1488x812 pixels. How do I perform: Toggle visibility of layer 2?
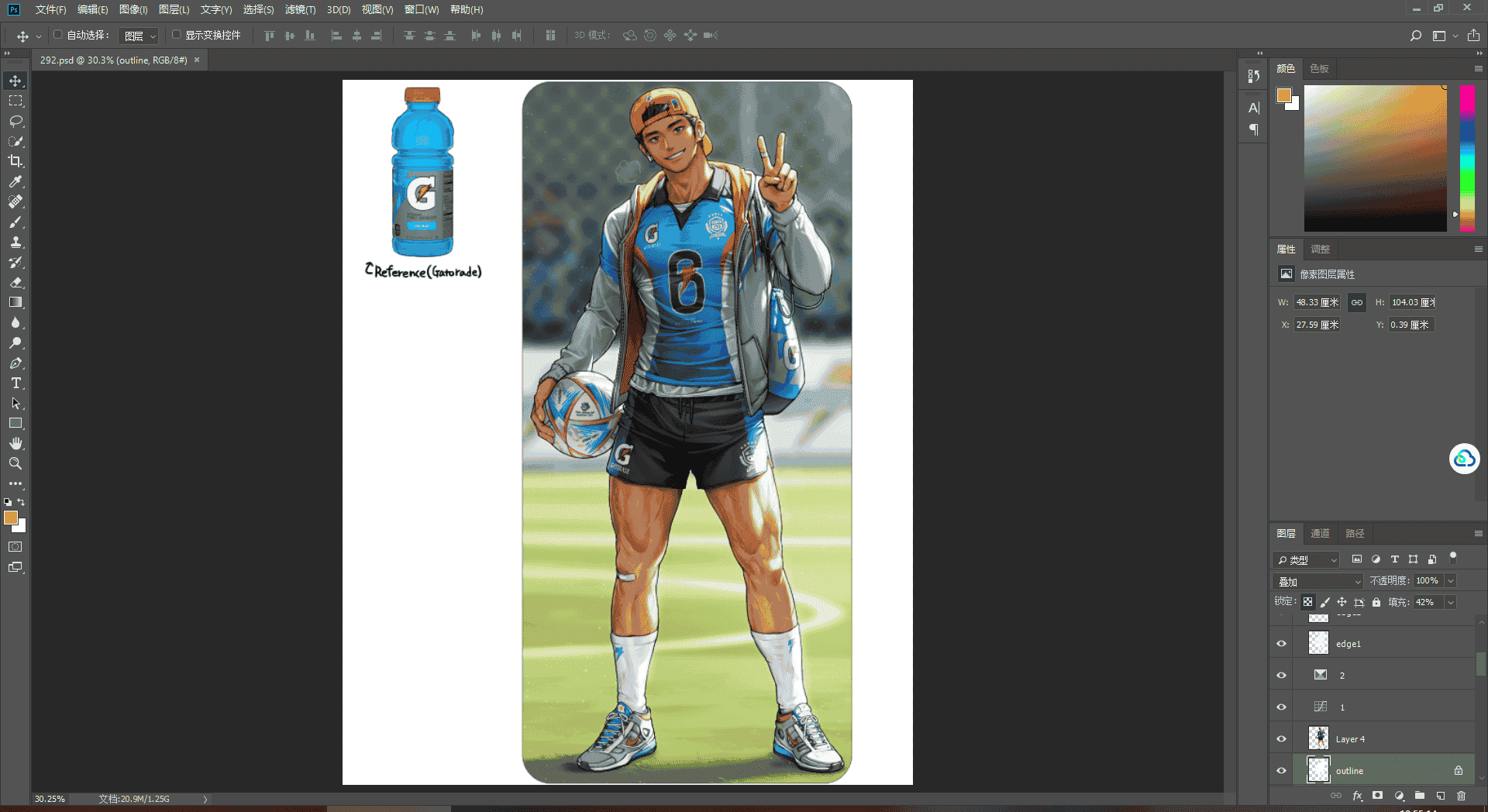tap(1281, 676)
